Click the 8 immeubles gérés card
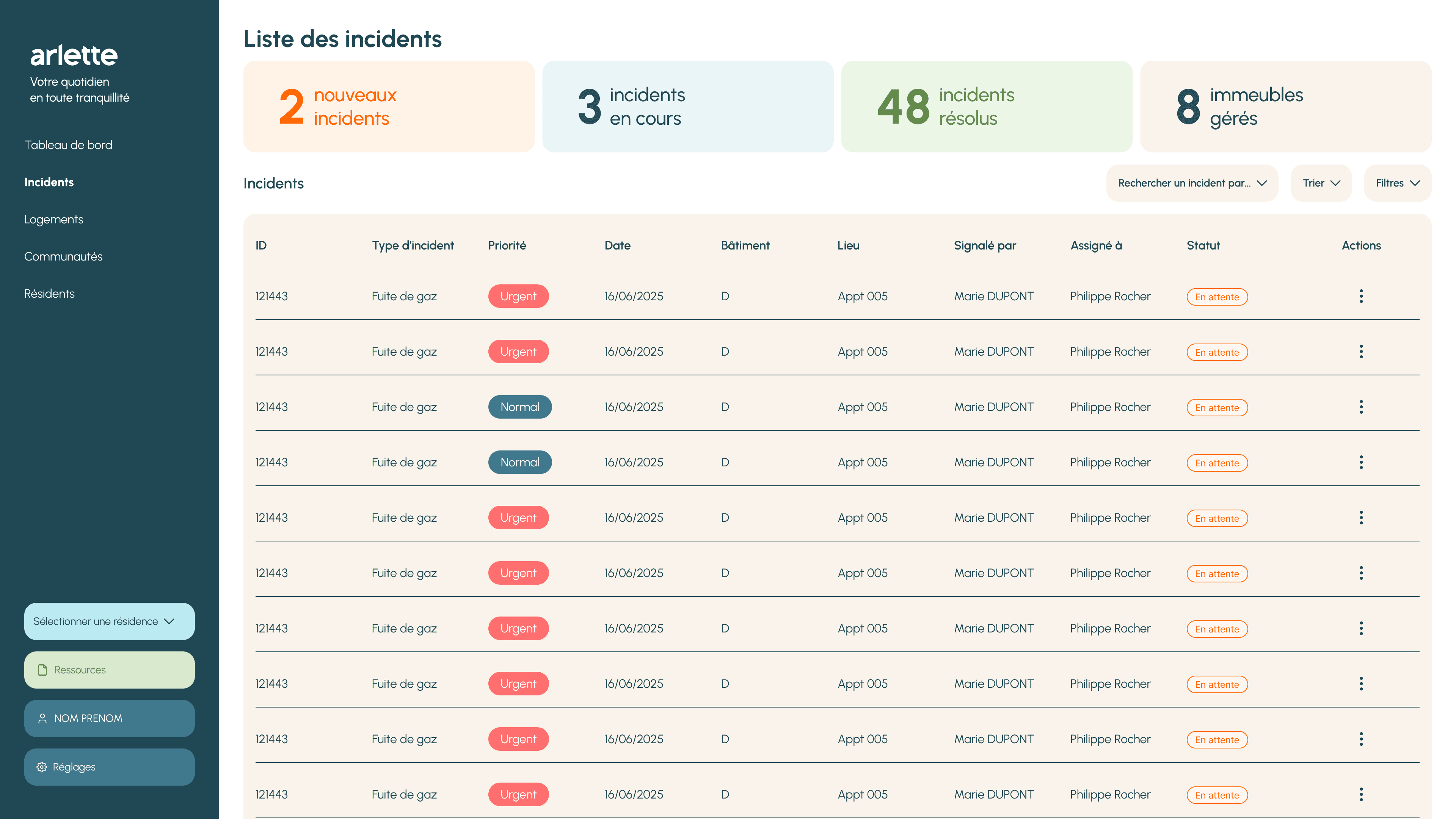1456x819 pixels. [1286, 106]
